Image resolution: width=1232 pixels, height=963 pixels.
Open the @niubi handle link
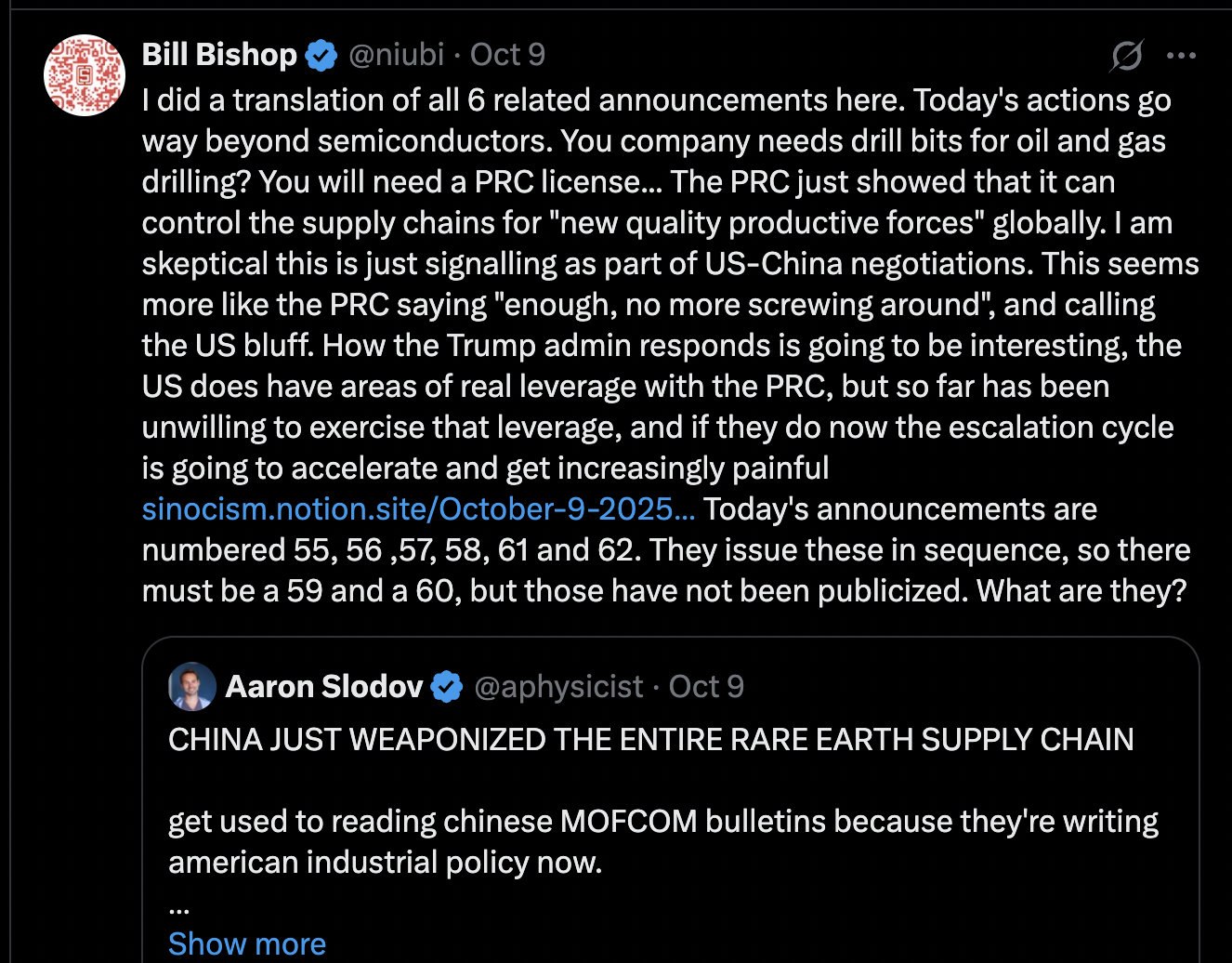[397, 55]
